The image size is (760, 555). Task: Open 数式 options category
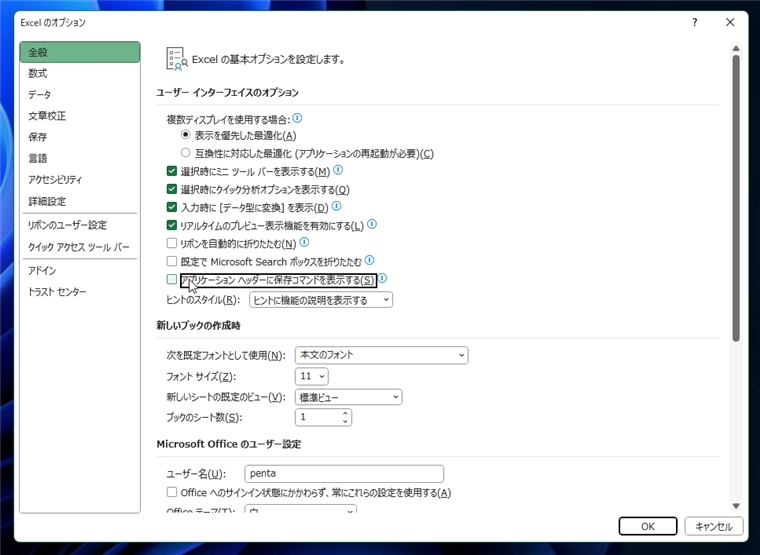coord(80,73)
